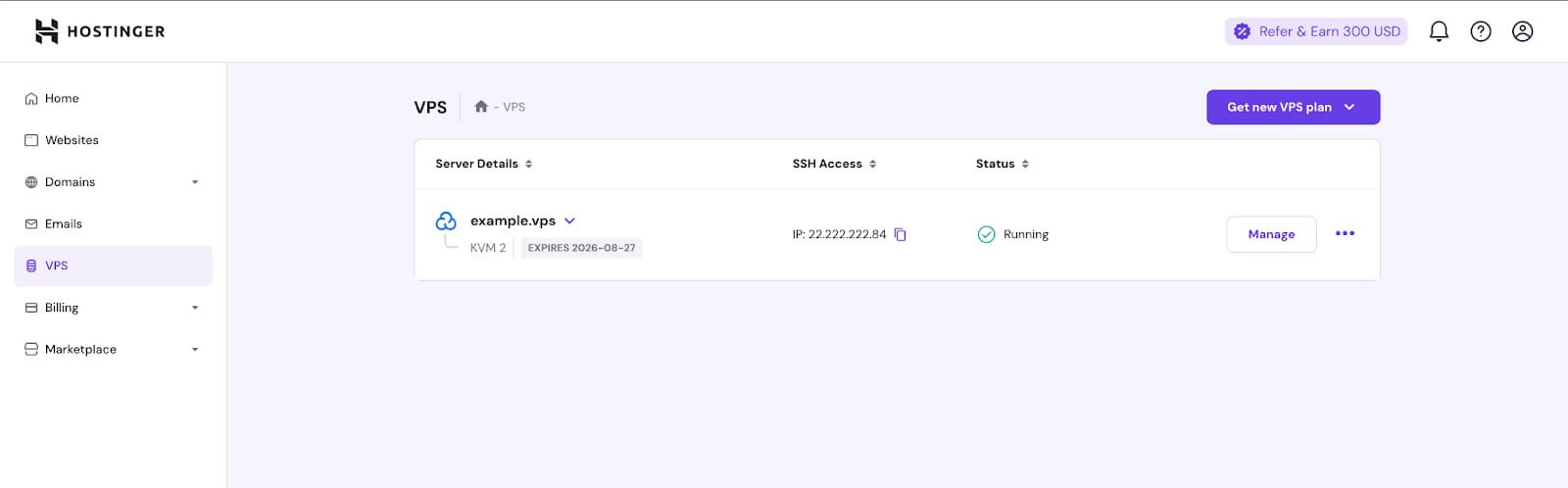The height and width of the screenshot is (488, 1568).
Task: Copy the server IP address
Action: 901,234
